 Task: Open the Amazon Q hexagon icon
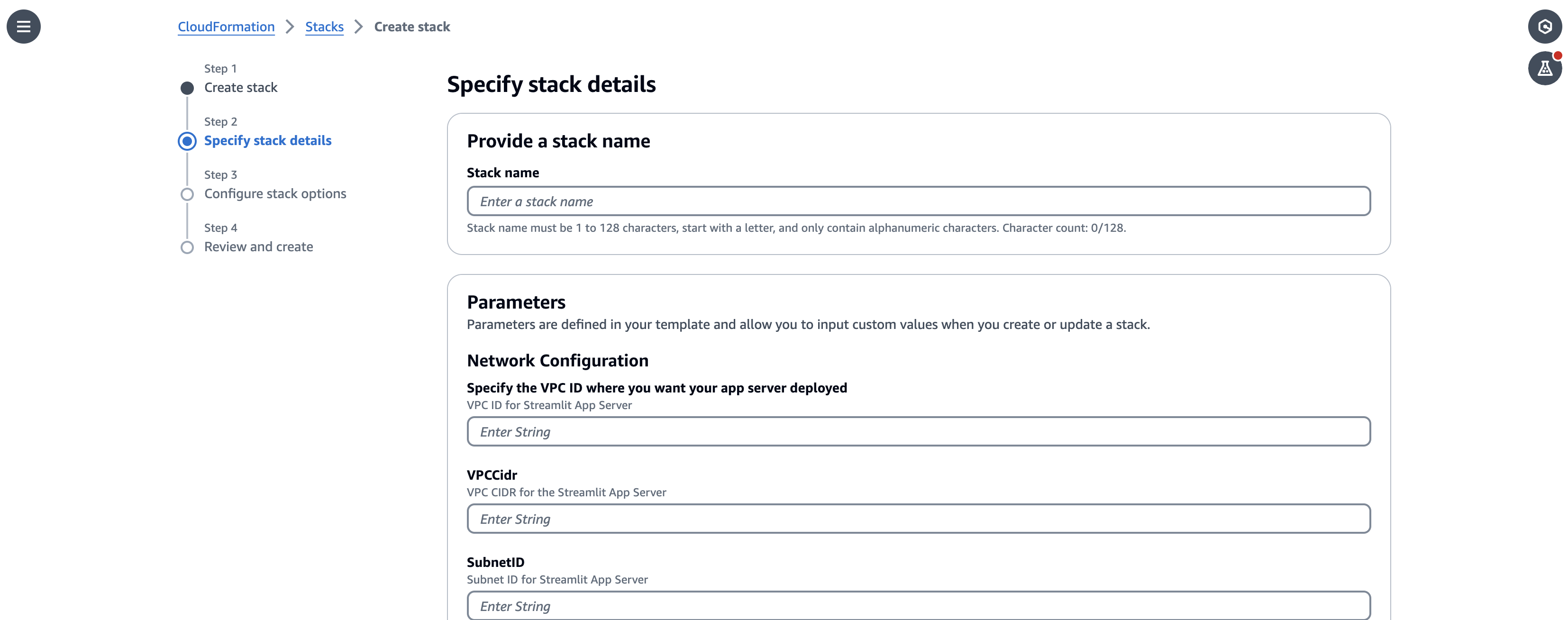1544,26
